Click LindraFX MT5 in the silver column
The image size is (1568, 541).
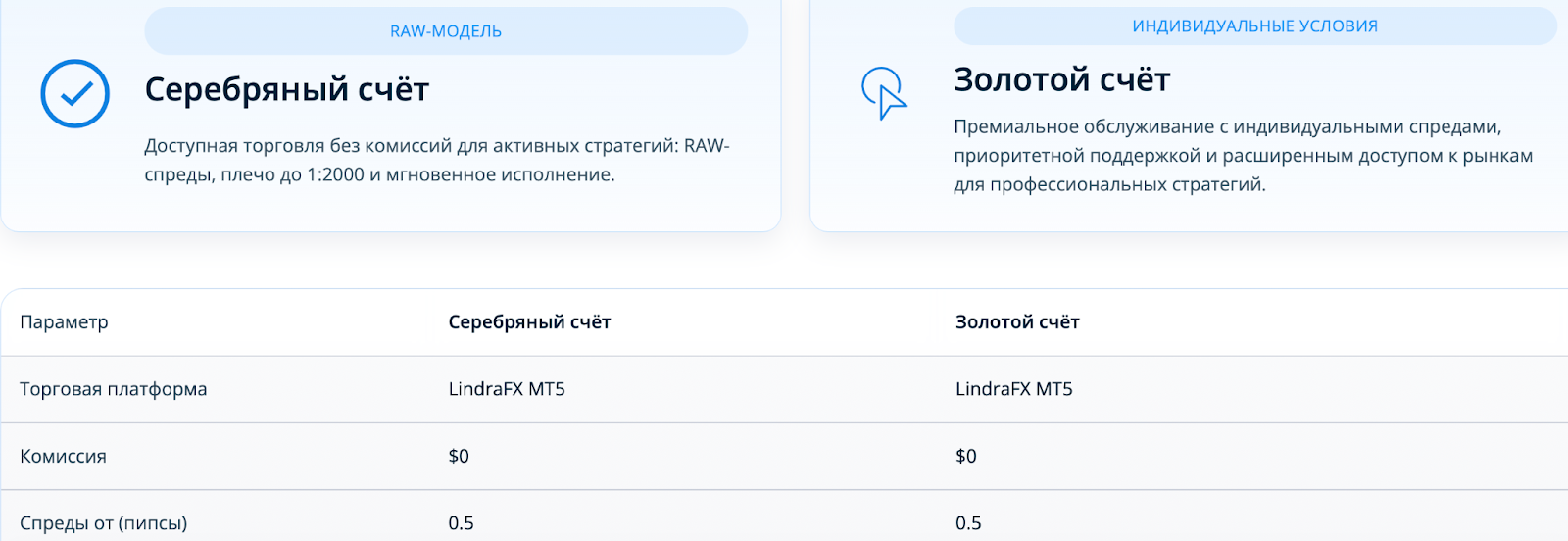click(x=507, y=389)
